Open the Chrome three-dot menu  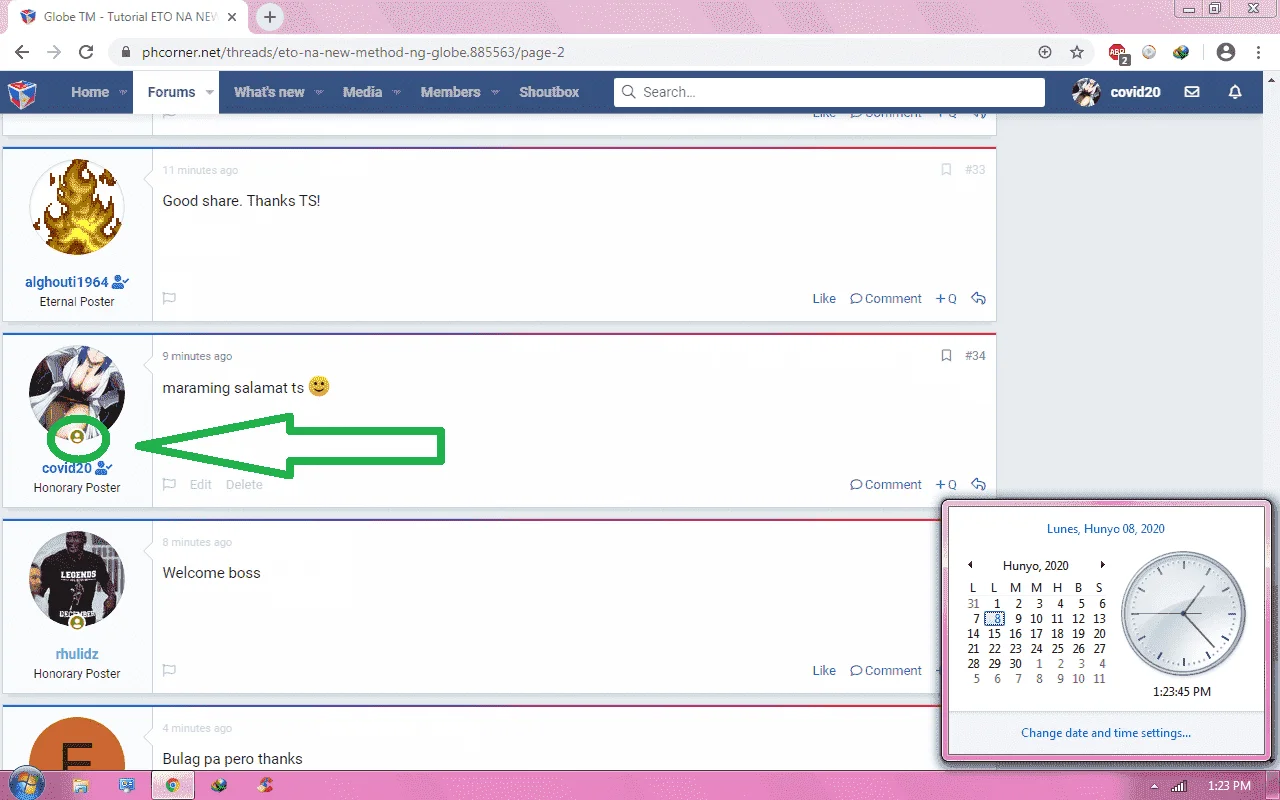click(x=1260, y=52)
